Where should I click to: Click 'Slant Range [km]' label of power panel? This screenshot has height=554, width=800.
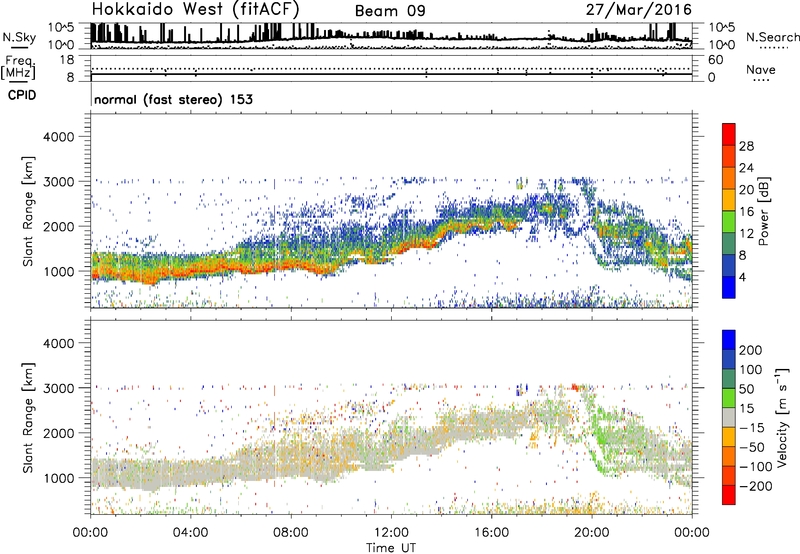click(x=28, y=211)
